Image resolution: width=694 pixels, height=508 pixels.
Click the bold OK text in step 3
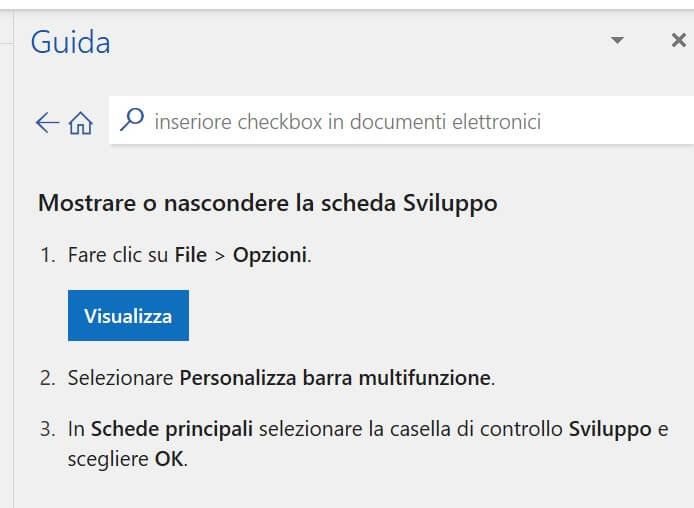168,460
